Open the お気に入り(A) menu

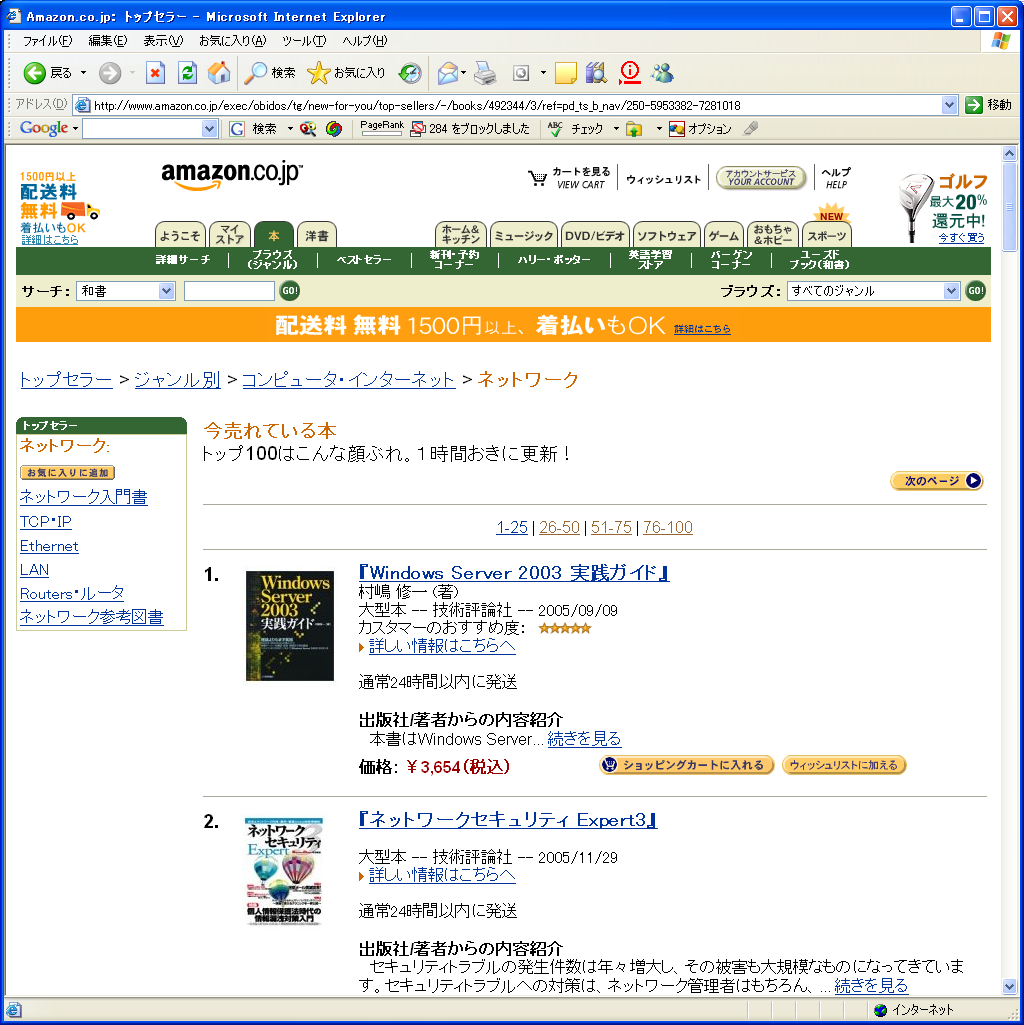click(233, 41)
